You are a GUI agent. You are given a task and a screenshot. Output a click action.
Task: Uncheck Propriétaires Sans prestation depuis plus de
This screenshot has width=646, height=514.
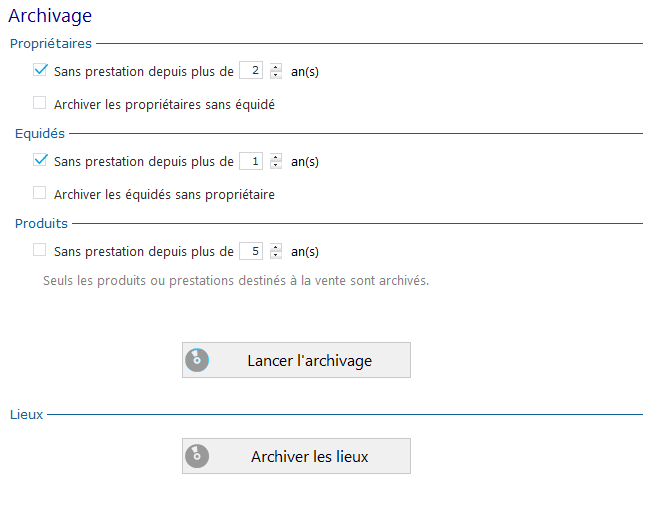coord(40,70)
